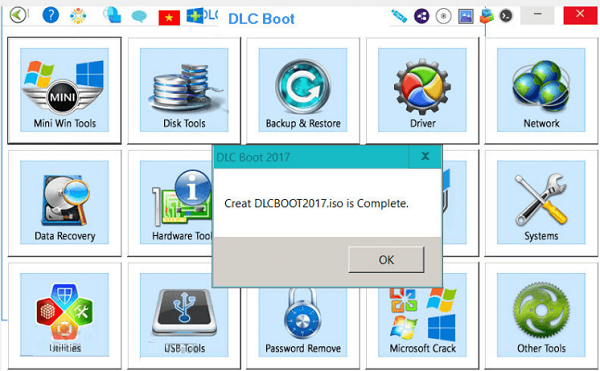Open the Hardware Tools tile
Screen dimensions: 600x371
[170, 203]
